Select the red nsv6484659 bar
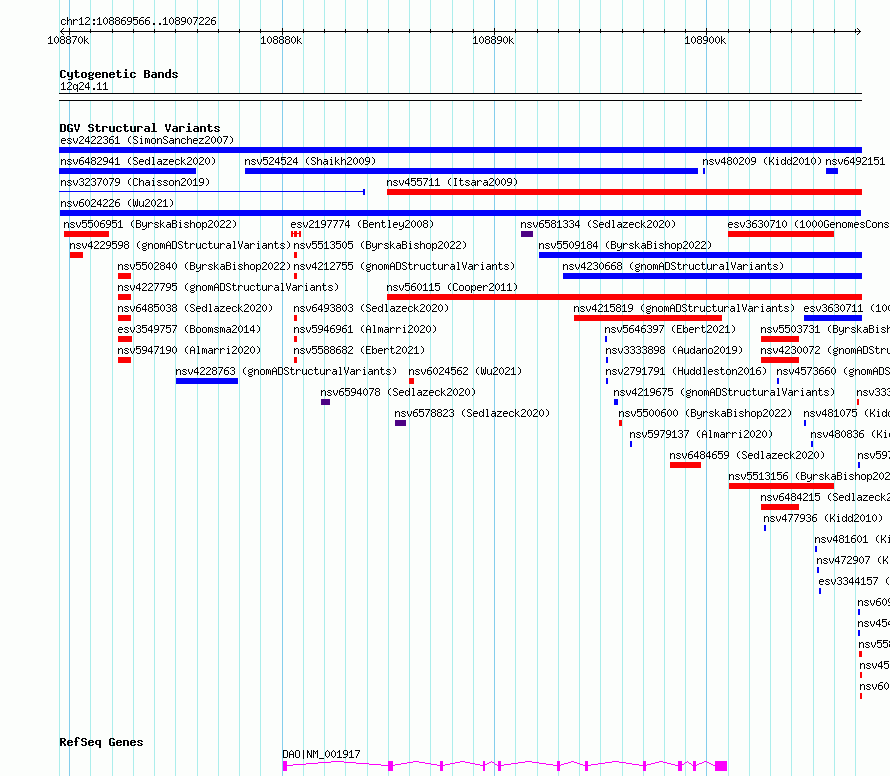The height and width of the screenshot is (776, 890). click(x=685, y=465)
